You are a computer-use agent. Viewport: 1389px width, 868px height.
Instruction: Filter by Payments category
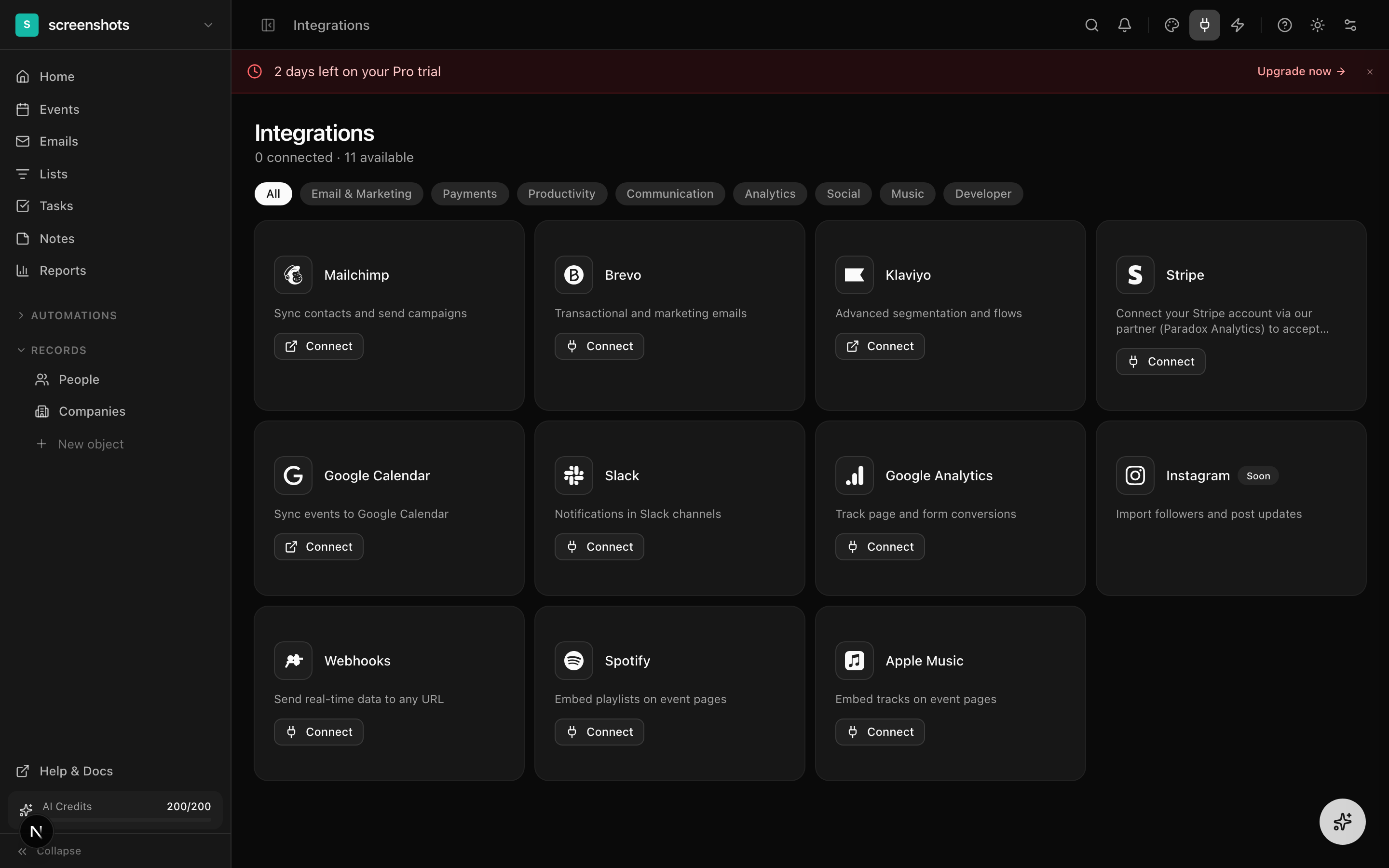point(470,194)
